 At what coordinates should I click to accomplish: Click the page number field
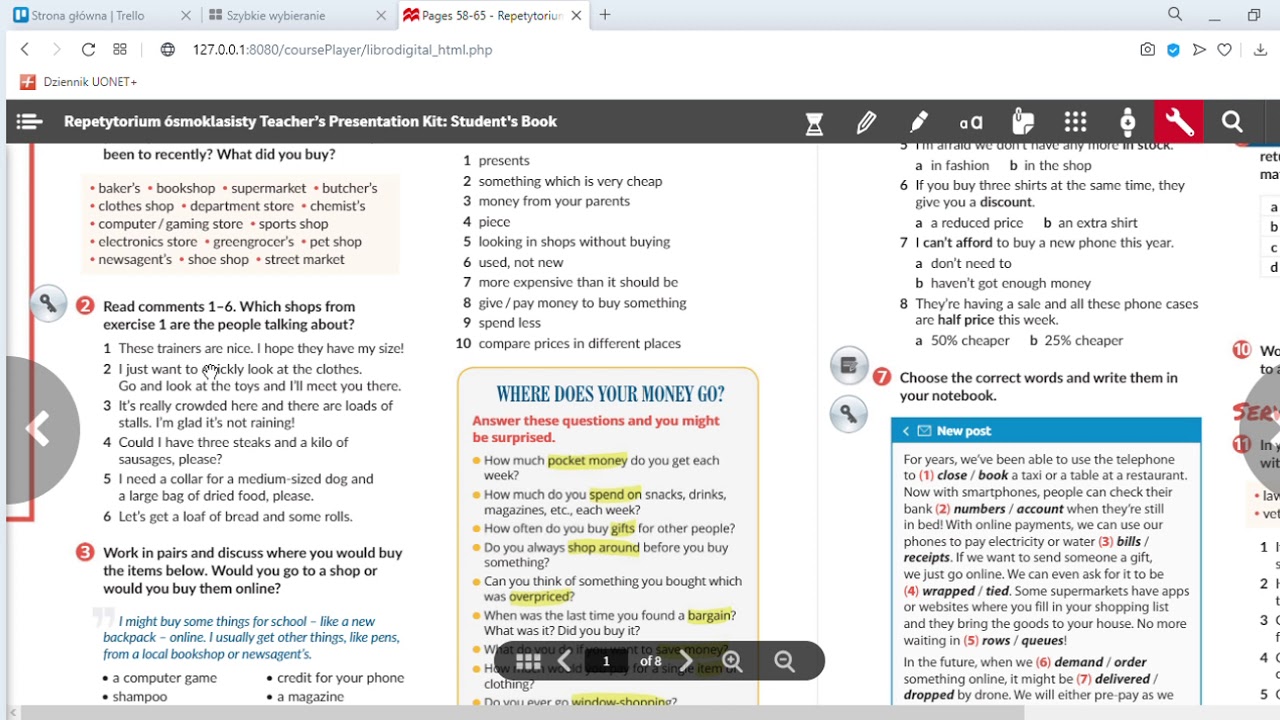(x=606, y=661)
